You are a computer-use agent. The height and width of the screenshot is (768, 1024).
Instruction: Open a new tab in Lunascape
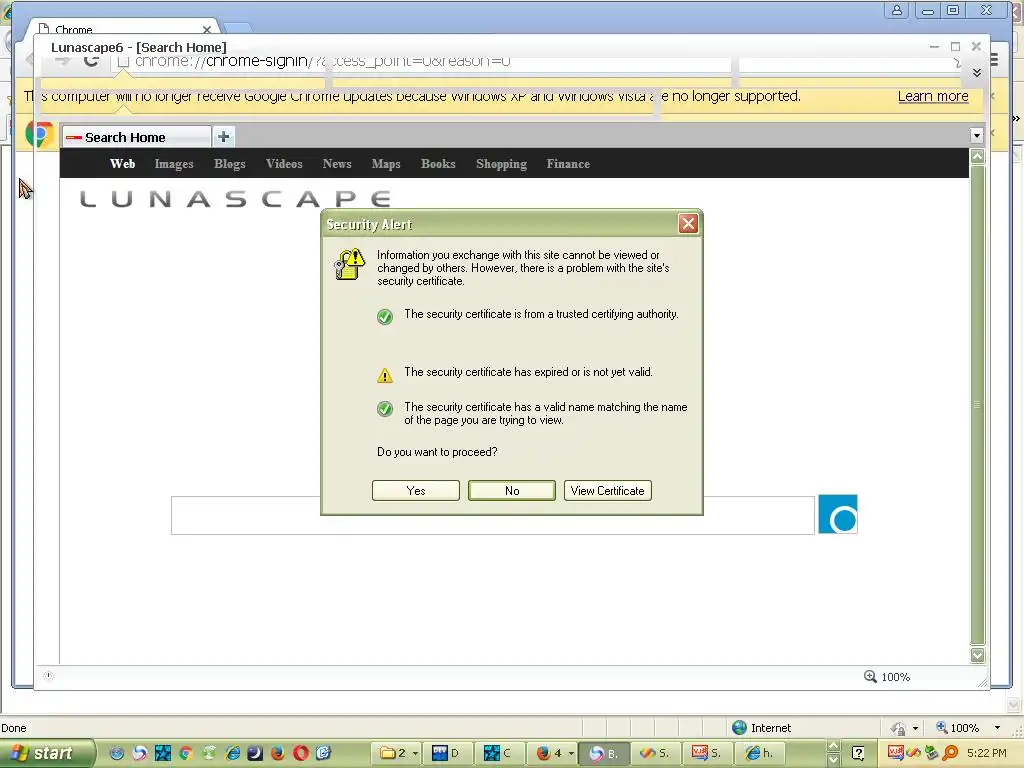pos(223,136)
